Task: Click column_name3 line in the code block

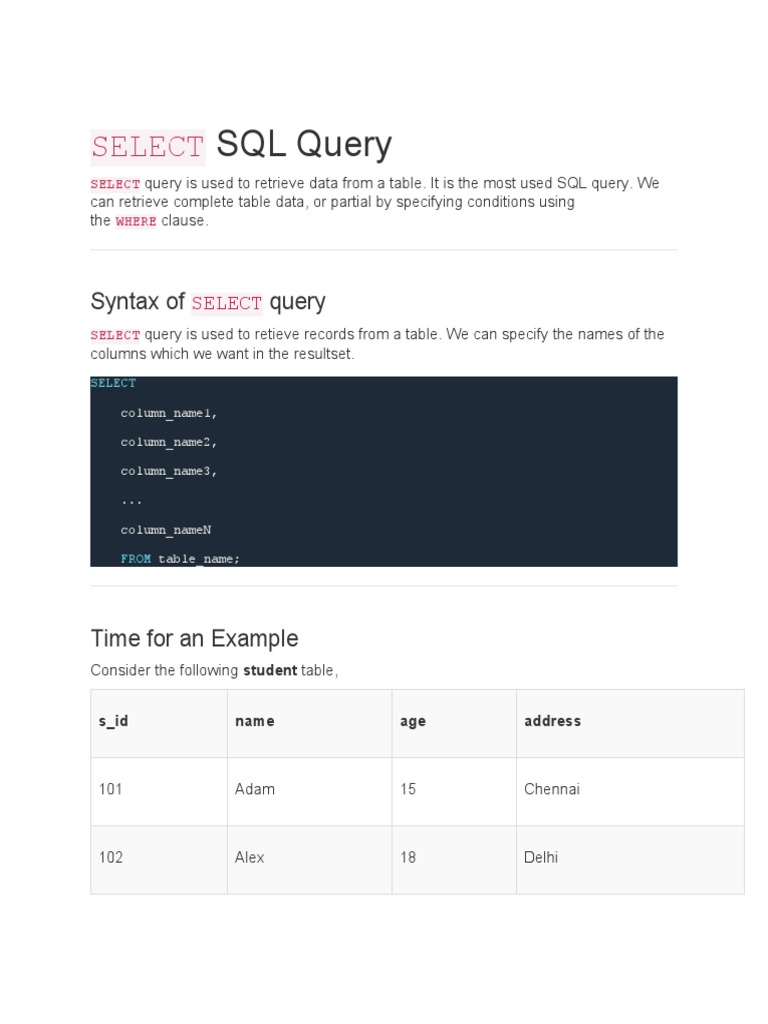Action: click(168, 471)
